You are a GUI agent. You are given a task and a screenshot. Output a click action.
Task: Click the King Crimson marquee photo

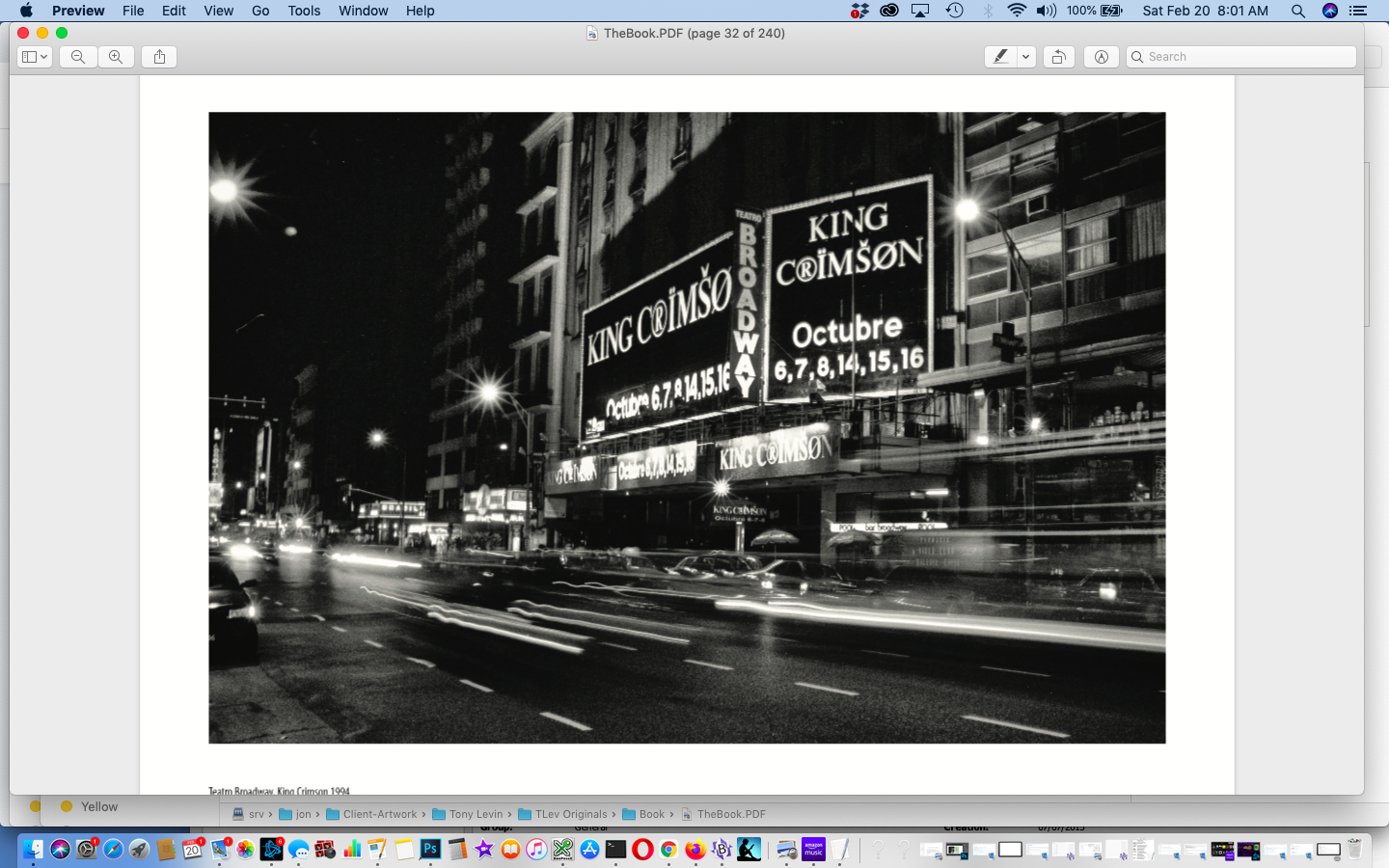[x=687, y=427]
